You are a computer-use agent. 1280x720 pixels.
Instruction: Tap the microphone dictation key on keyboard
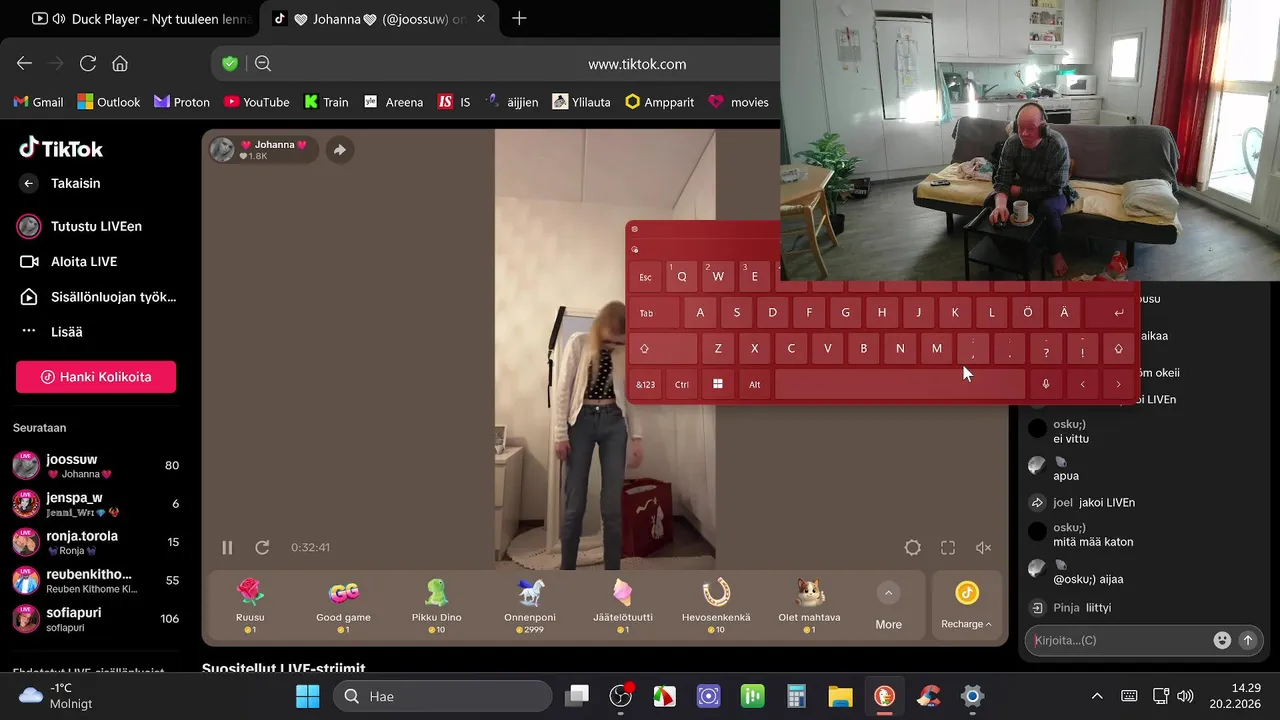(1046, 384)
